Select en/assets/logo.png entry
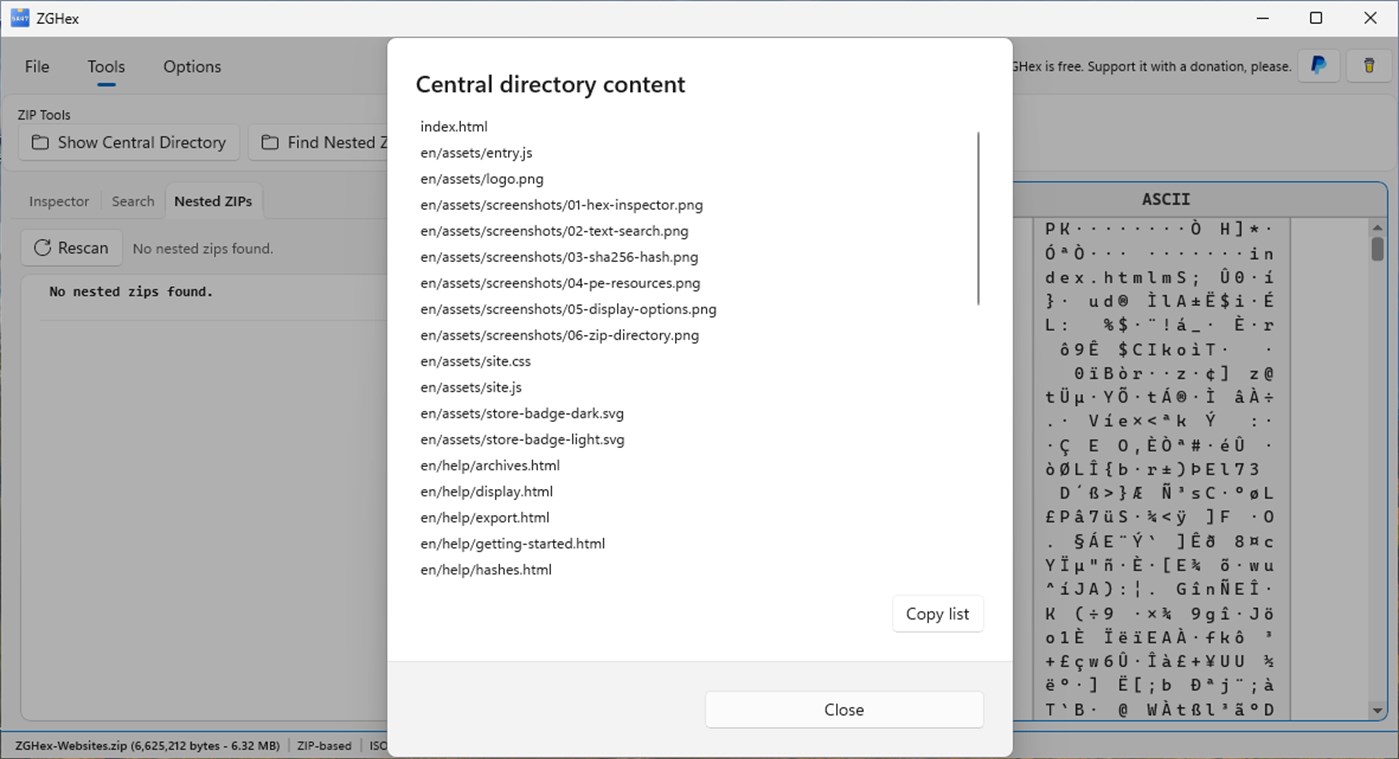Viewport: 1399px width, 759px height. [482, 179]
